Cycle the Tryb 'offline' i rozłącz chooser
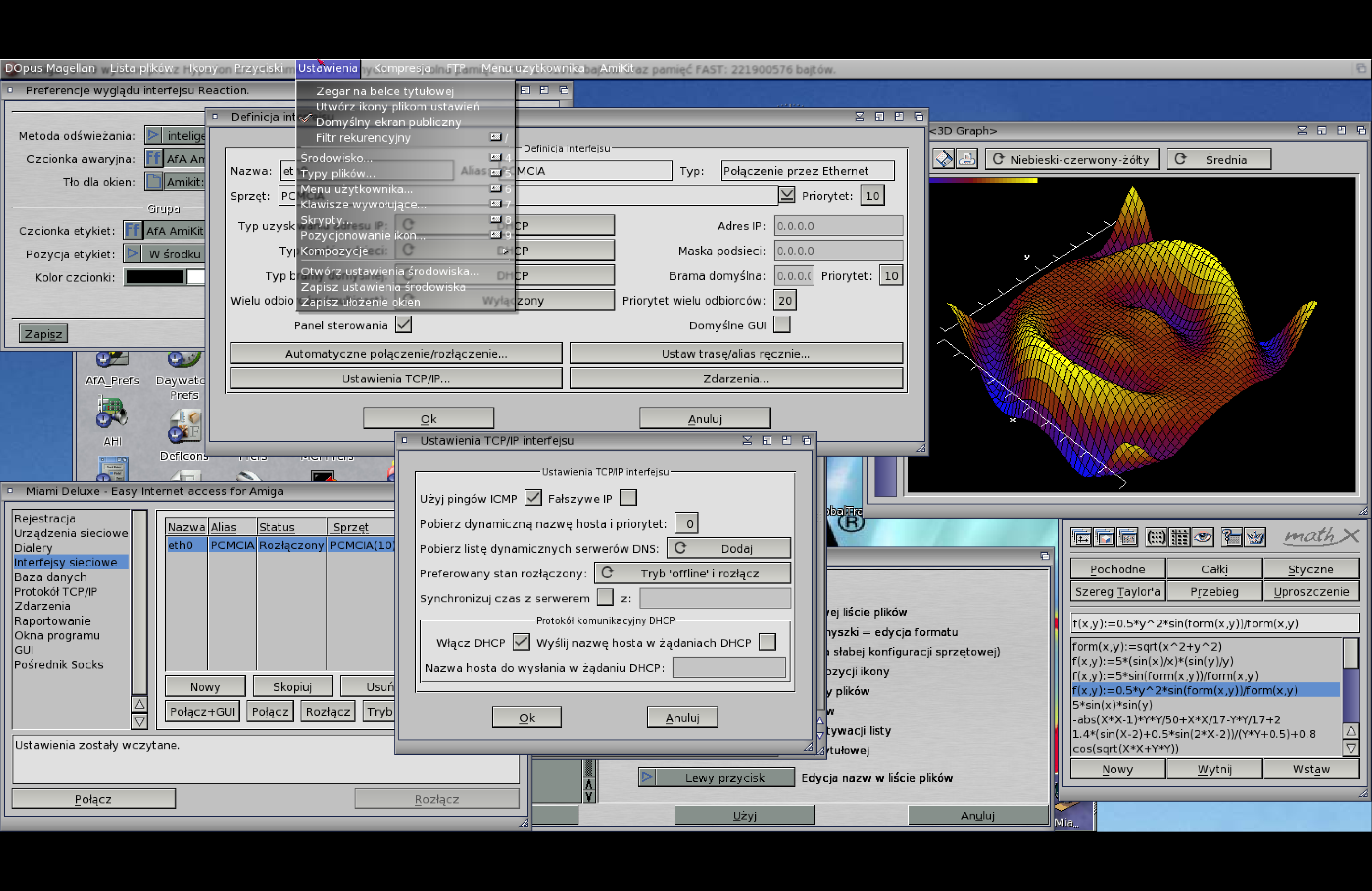This screenshot has width=1372, height=891. (x=692, y=573)
